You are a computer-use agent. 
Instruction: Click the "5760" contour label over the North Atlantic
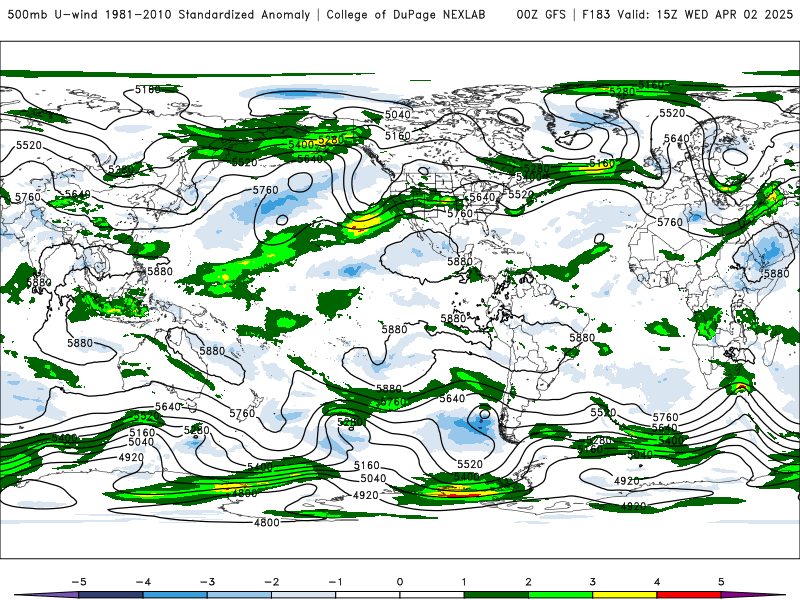669,222
